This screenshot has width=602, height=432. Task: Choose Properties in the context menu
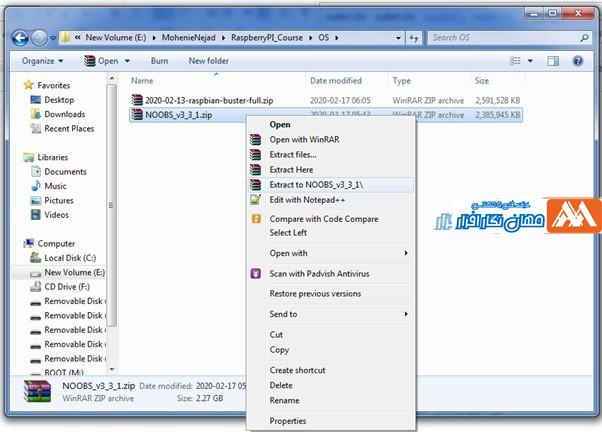coord(288,421)
